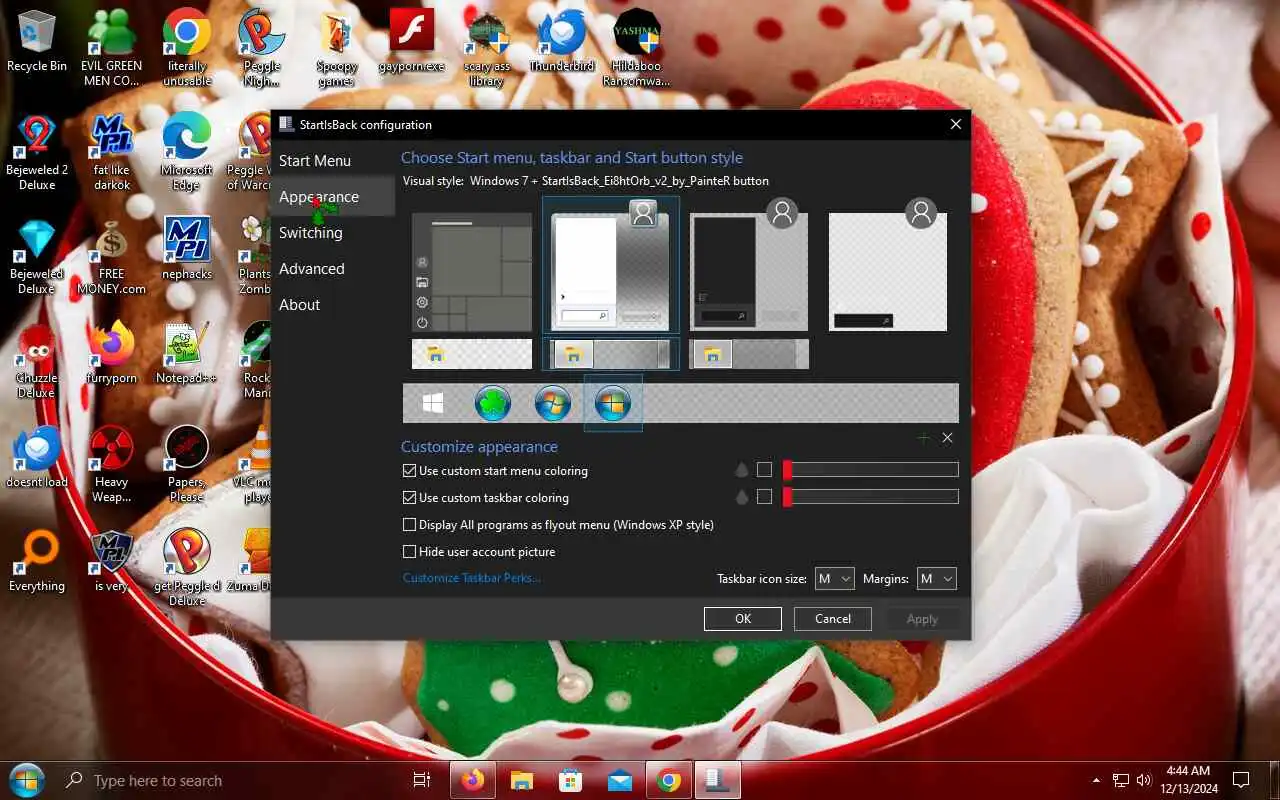Open the Hildaboo Ransomware desktop icon
The image size is (1280, 800).
point(637,48)
